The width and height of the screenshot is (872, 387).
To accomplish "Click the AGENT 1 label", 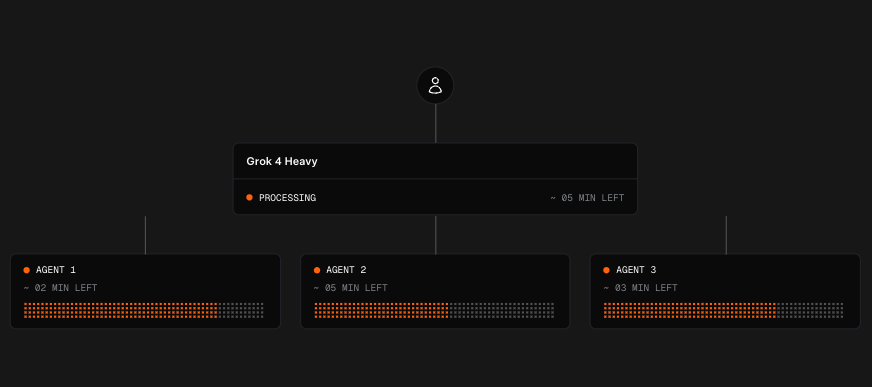I will pyautogui.click(x=56, y=270).
